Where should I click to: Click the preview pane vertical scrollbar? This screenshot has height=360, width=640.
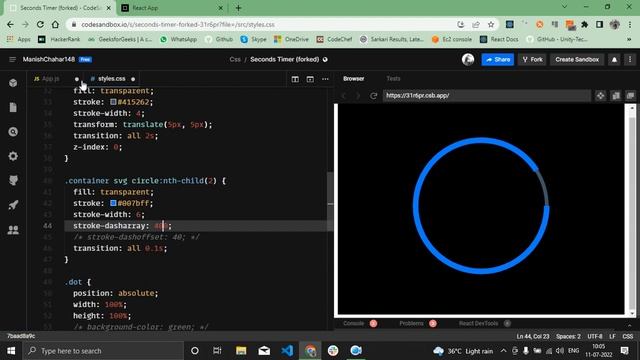[632, 210]
